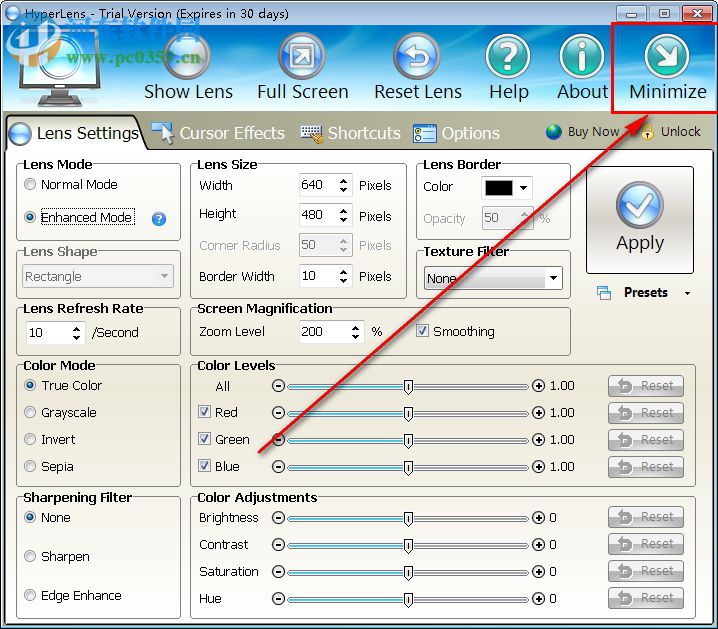718x629 pixels.
Task: Click the black Lens Border color swatch
Action: 499,188
